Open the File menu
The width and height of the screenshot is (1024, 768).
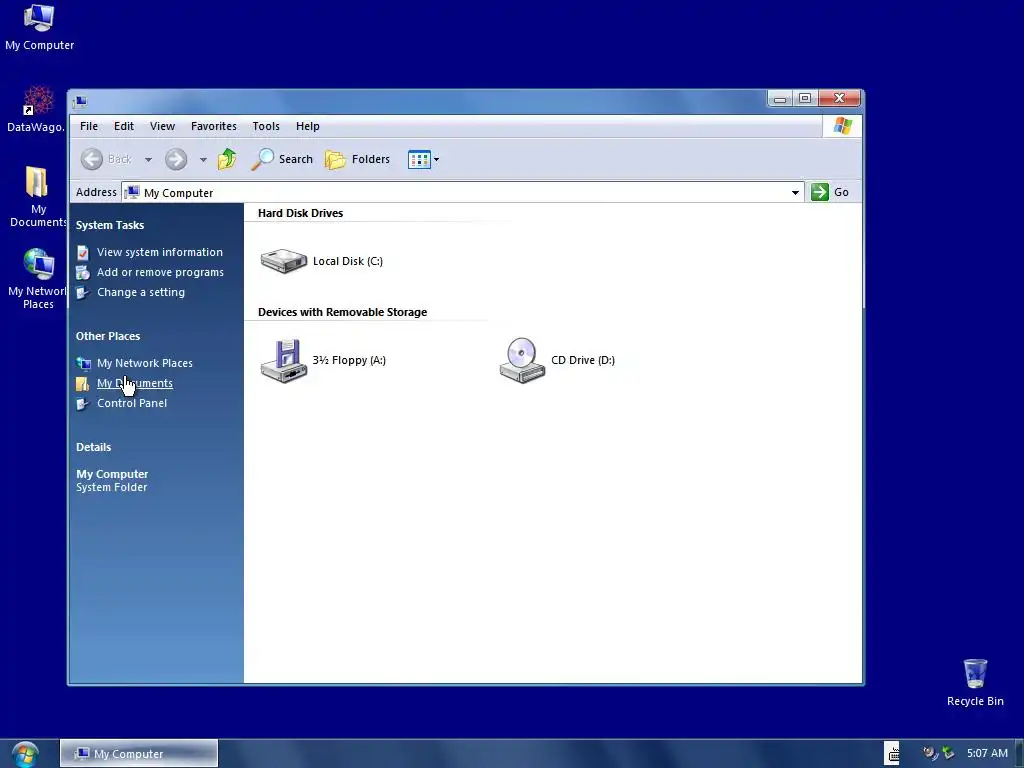click(x=89, y=126)
